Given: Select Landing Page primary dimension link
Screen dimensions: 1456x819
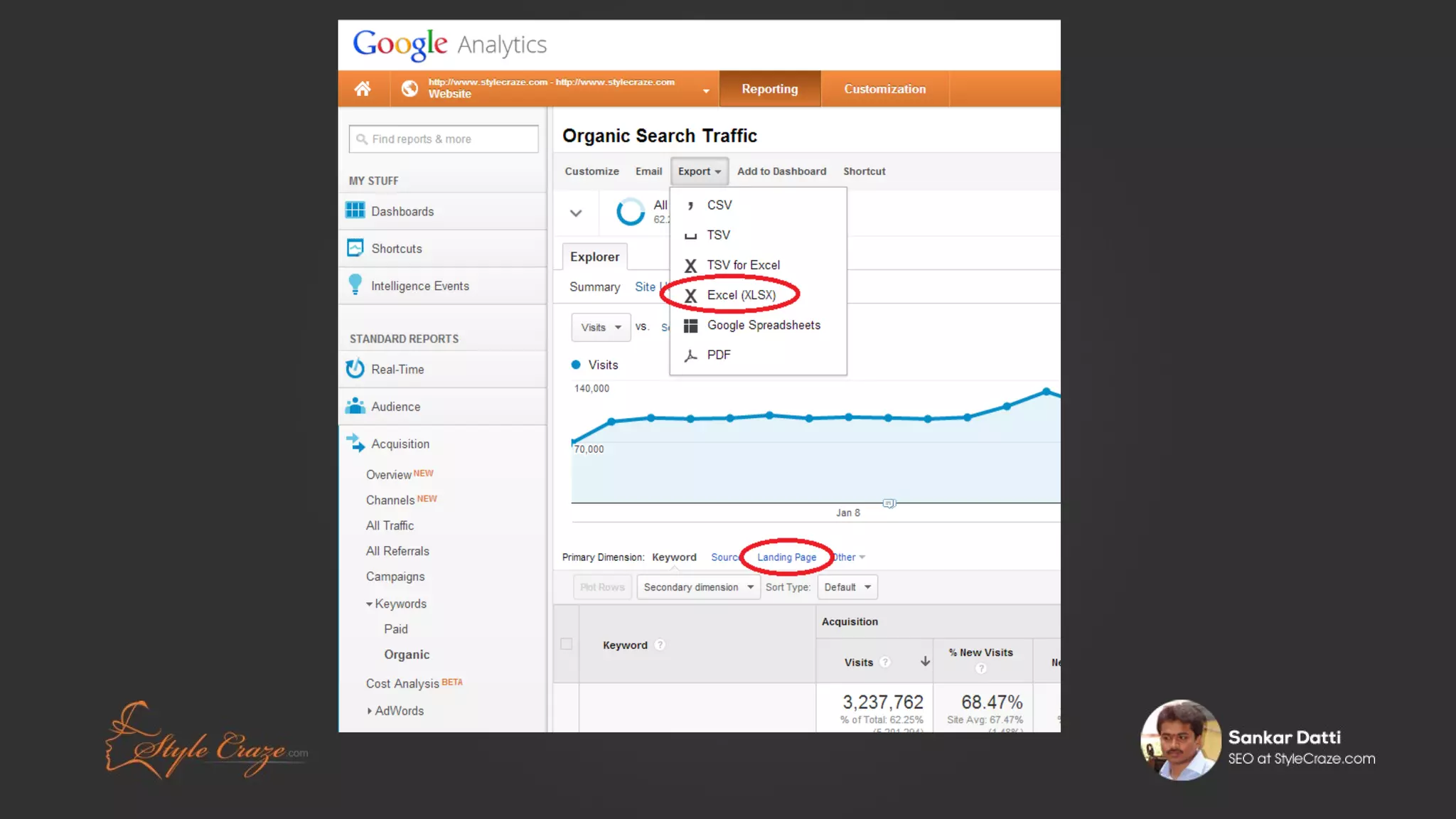Looking at the screenshot, I should coord(786,557).
